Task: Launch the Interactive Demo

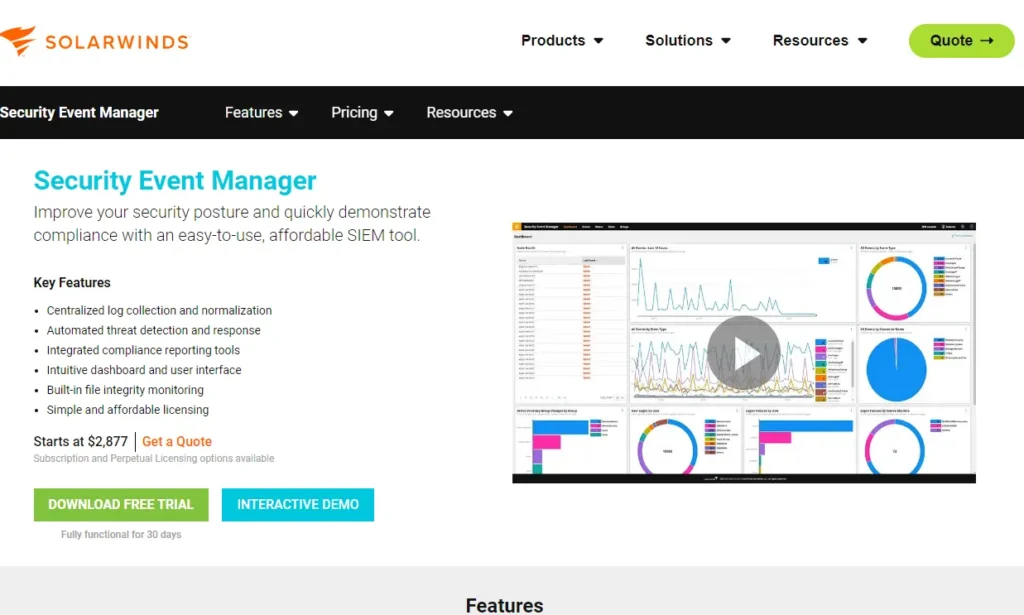Action: click(x=298, y=505)
